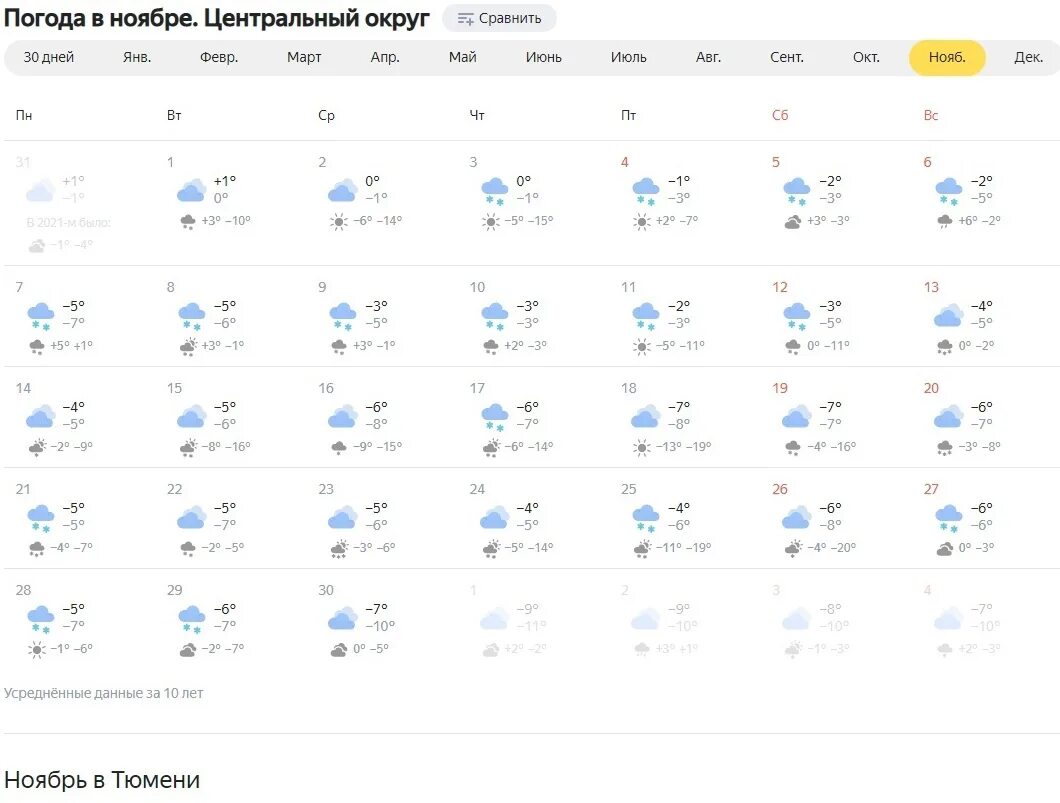Switch to the Янв. month tab

(137, 57)
